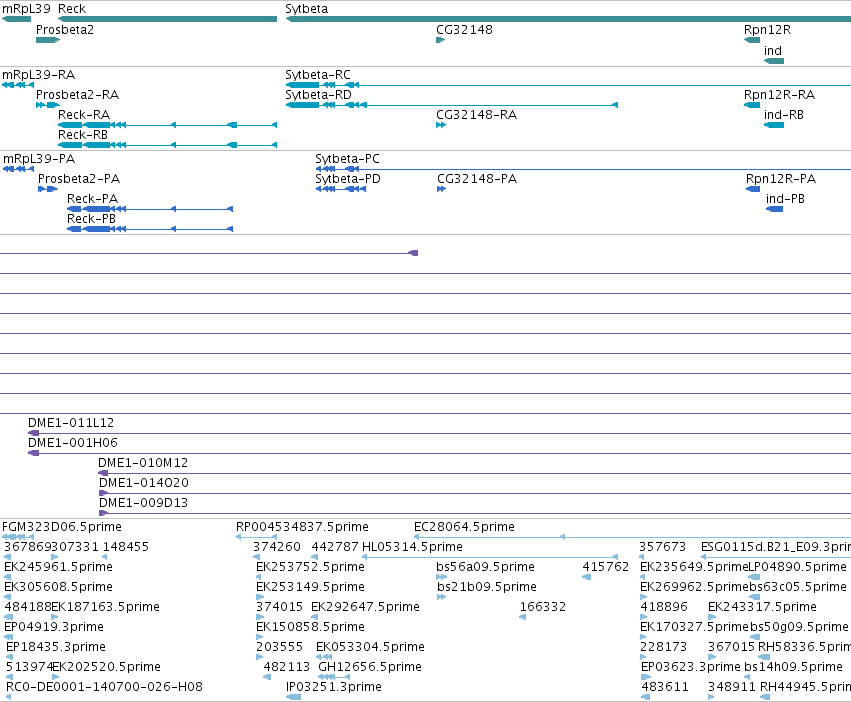Select transcript Reck-RA
The height and width of the screenshot is (702, 851).
click(84, 115)
